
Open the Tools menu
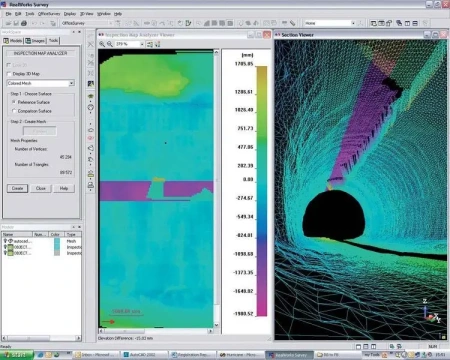point(30,14)
